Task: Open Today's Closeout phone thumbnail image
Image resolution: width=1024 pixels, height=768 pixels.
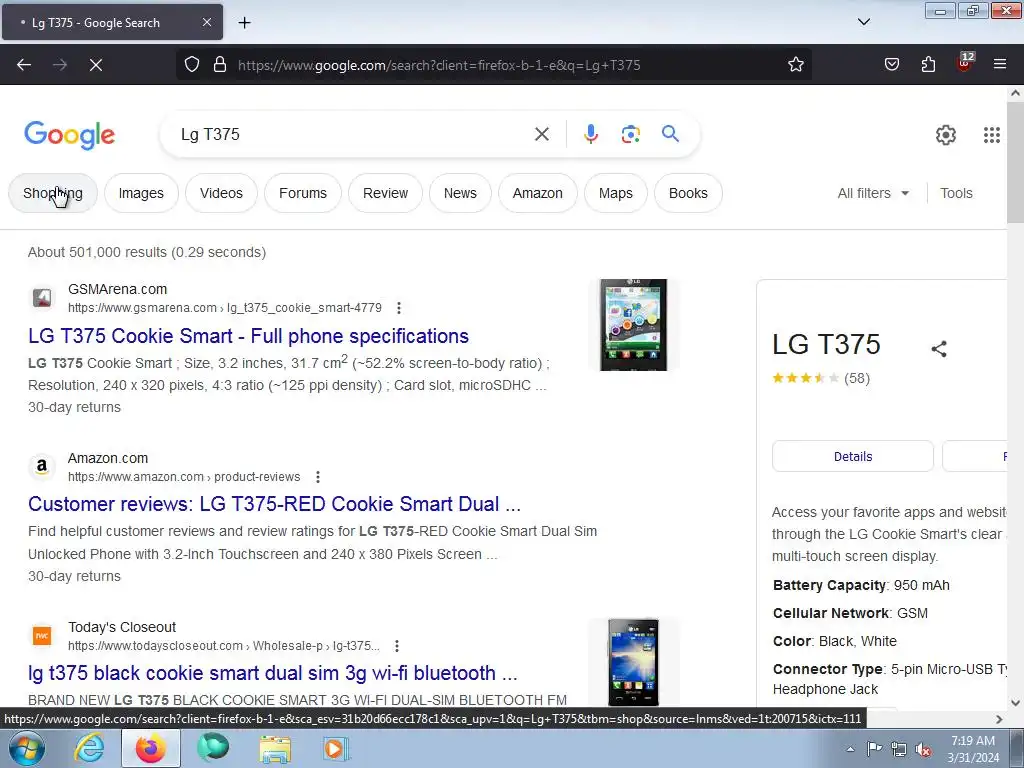Action: tap(633, 662)
